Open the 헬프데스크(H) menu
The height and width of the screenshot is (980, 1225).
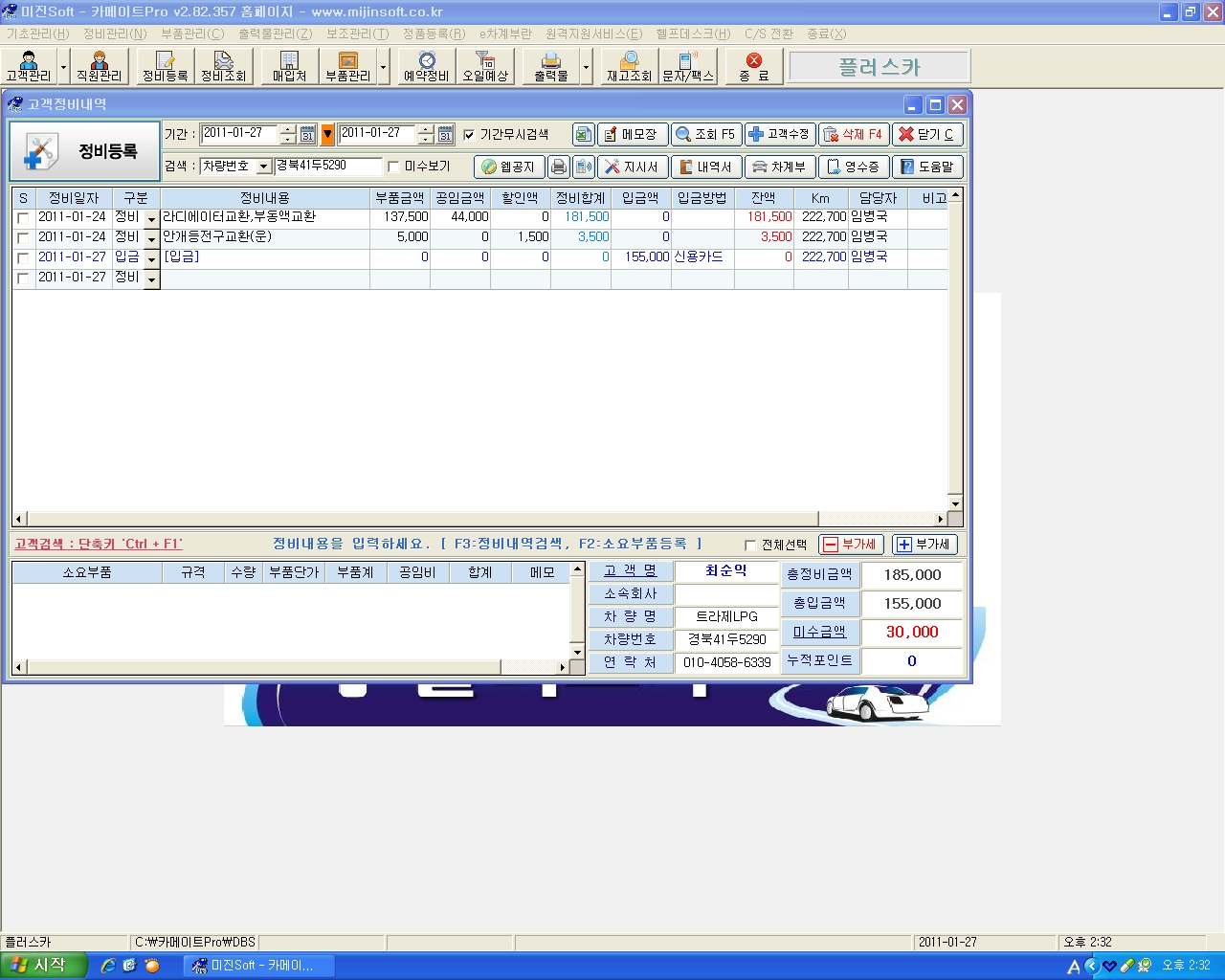pyautogui.click(x=694, y=33)
